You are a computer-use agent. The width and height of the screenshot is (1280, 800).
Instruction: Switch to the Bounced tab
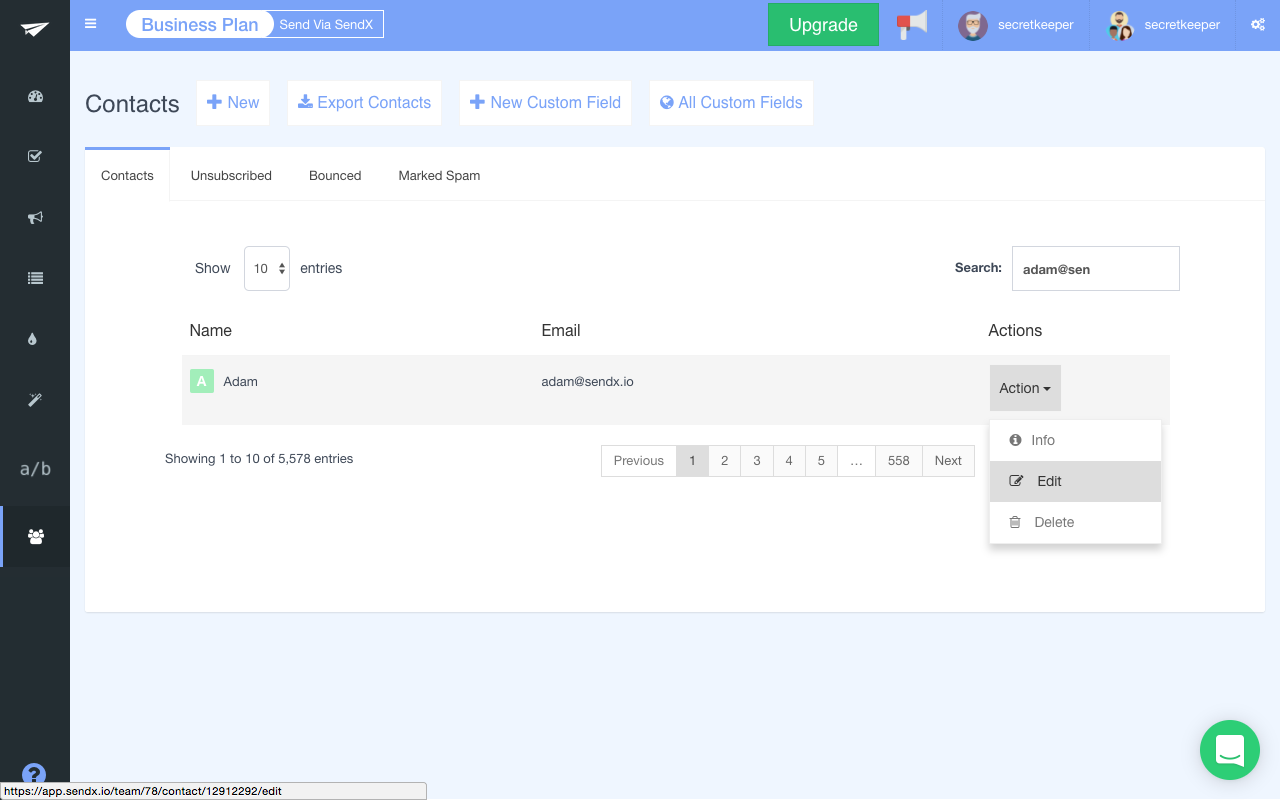point(335,175)
